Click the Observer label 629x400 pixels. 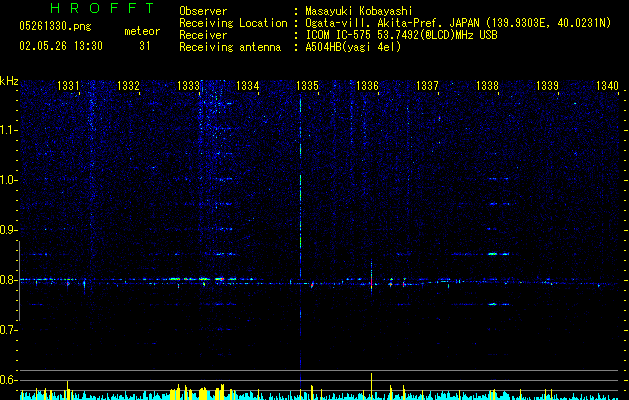(x=203, y=11)
